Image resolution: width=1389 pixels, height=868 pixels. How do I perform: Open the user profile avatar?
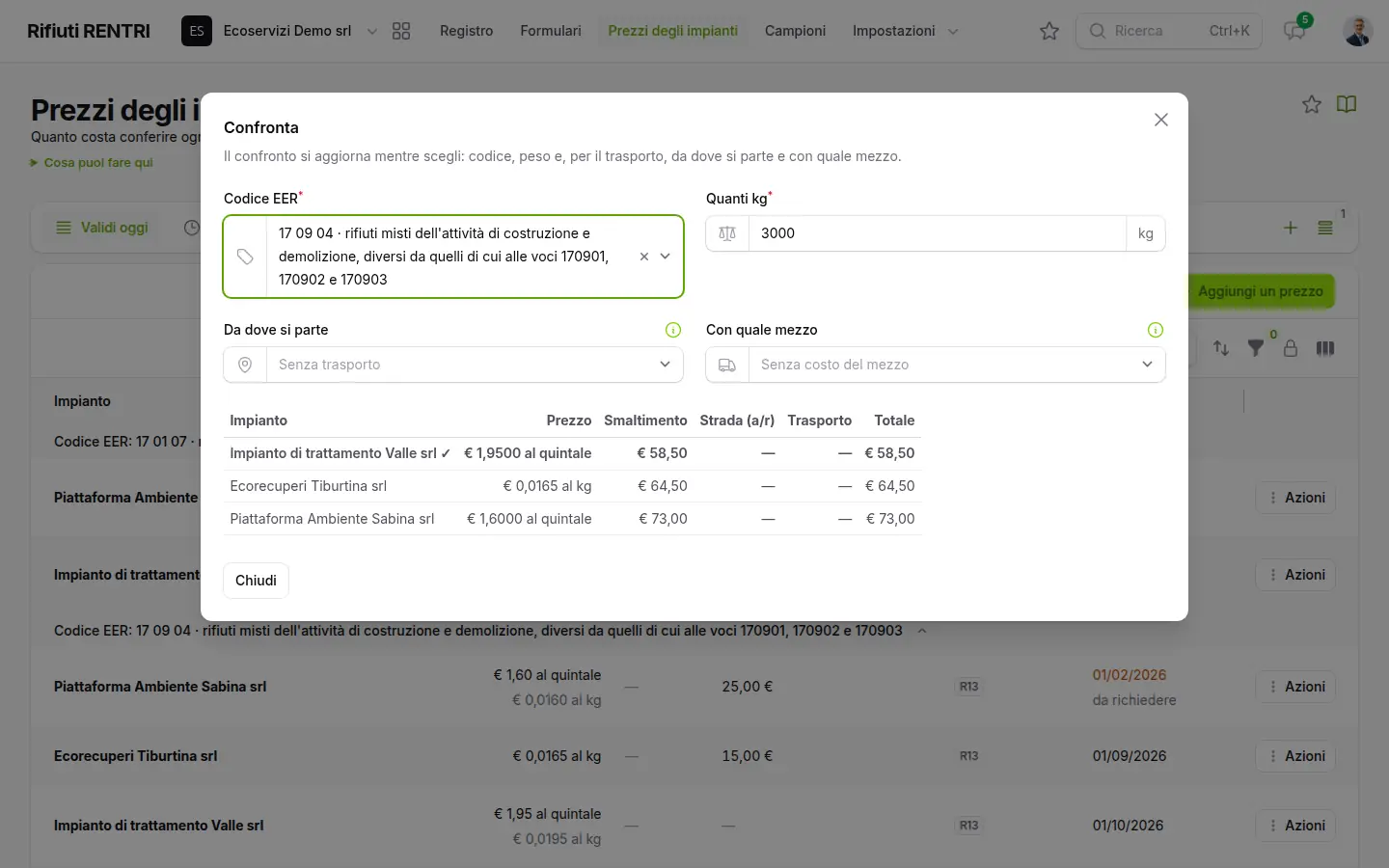click(1358, 31)
